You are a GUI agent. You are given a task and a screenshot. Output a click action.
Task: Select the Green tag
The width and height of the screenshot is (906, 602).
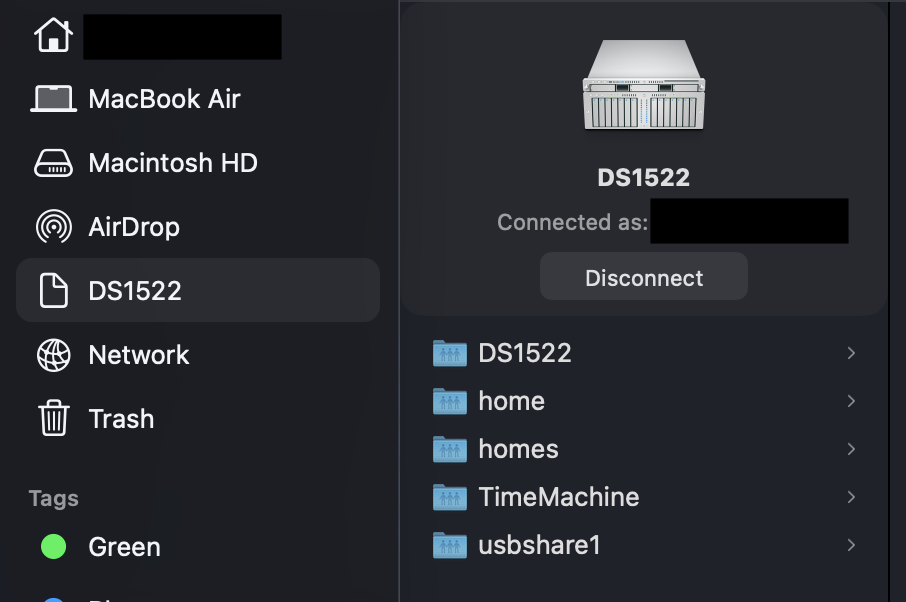tap(124, 547)
